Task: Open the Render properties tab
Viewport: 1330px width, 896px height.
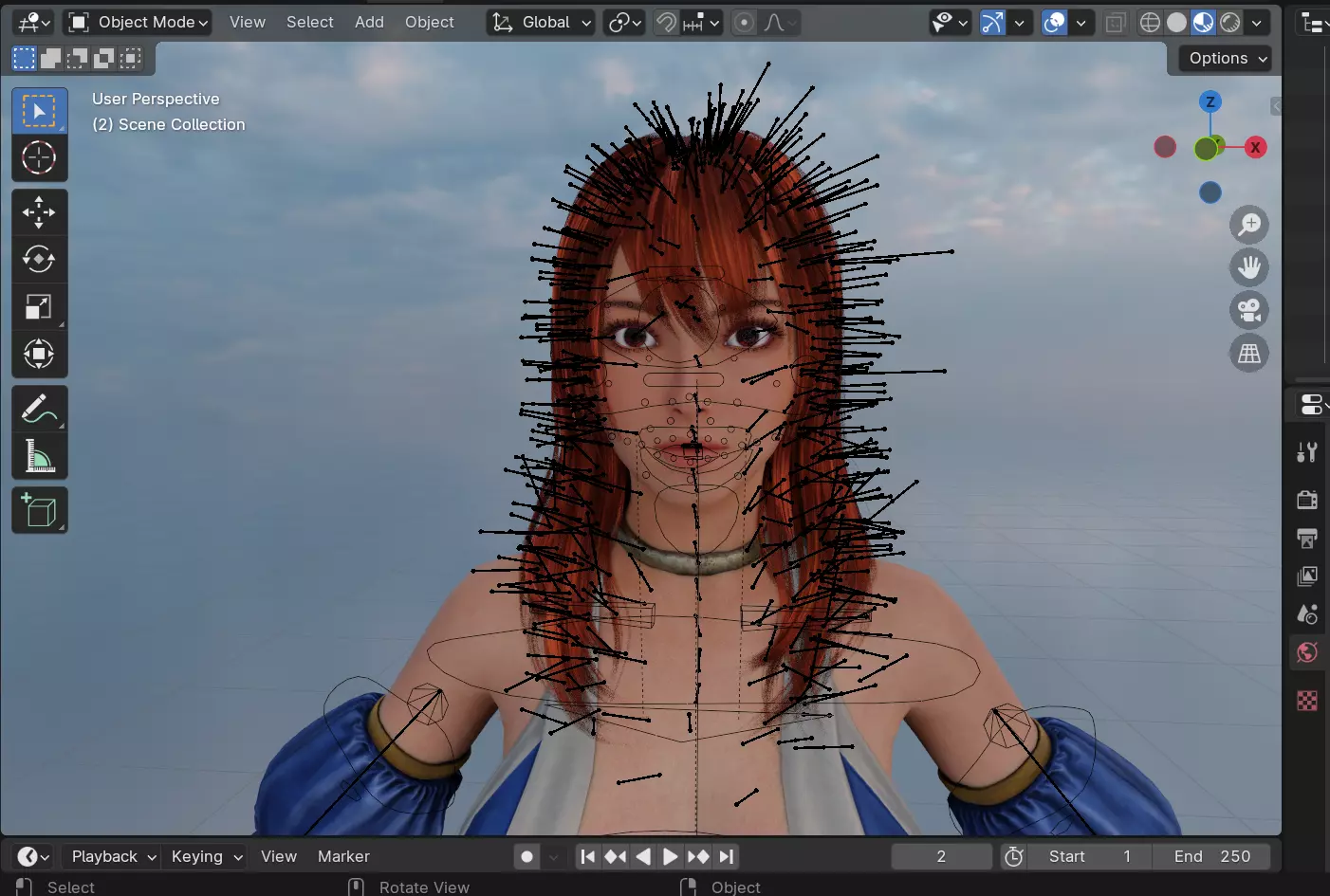Action: 1307,499
